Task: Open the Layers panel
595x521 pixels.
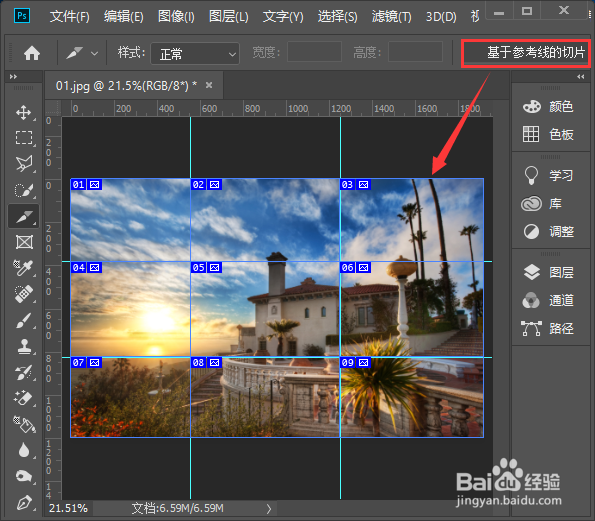Action: (x=548, y=272)
